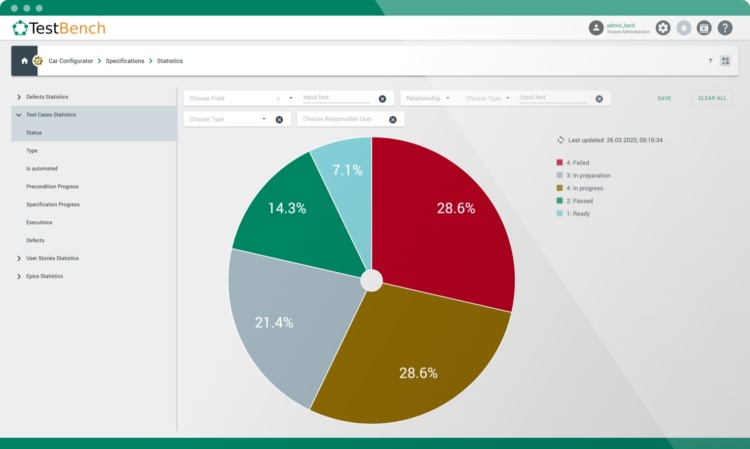Click the SAVE filter button
The height and width of the screenshot is (449, 750).
coord(664,98)
